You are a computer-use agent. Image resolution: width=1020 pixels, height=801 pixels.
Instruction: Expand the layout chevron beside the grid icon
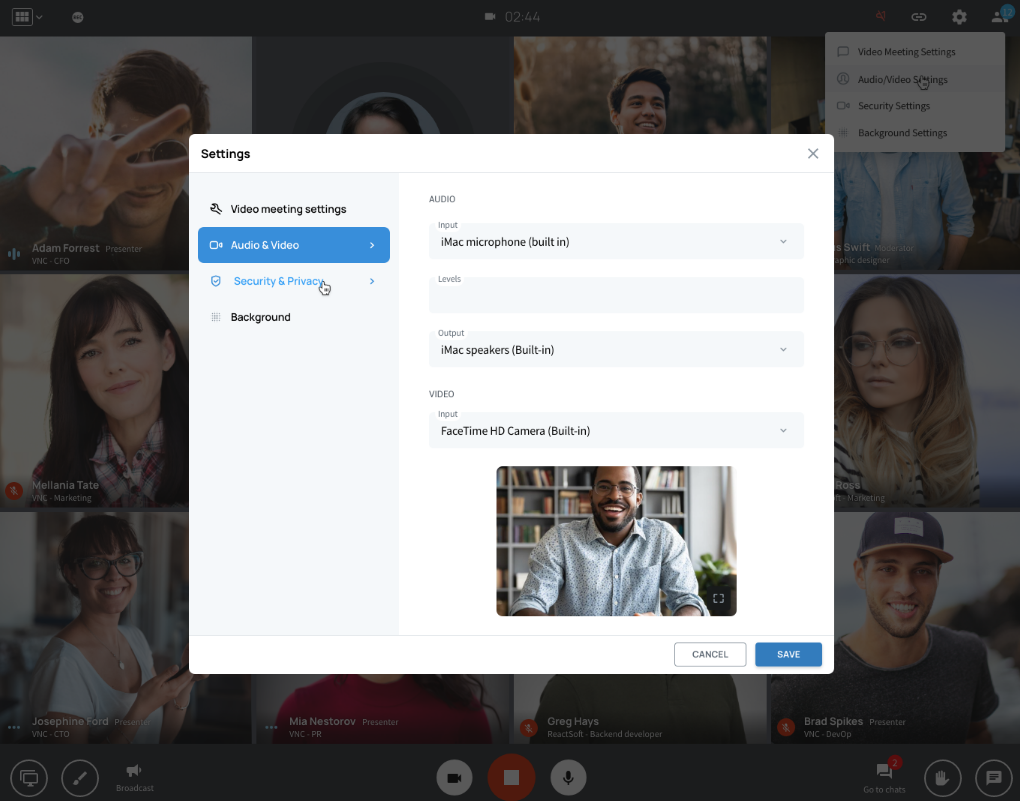40,17
